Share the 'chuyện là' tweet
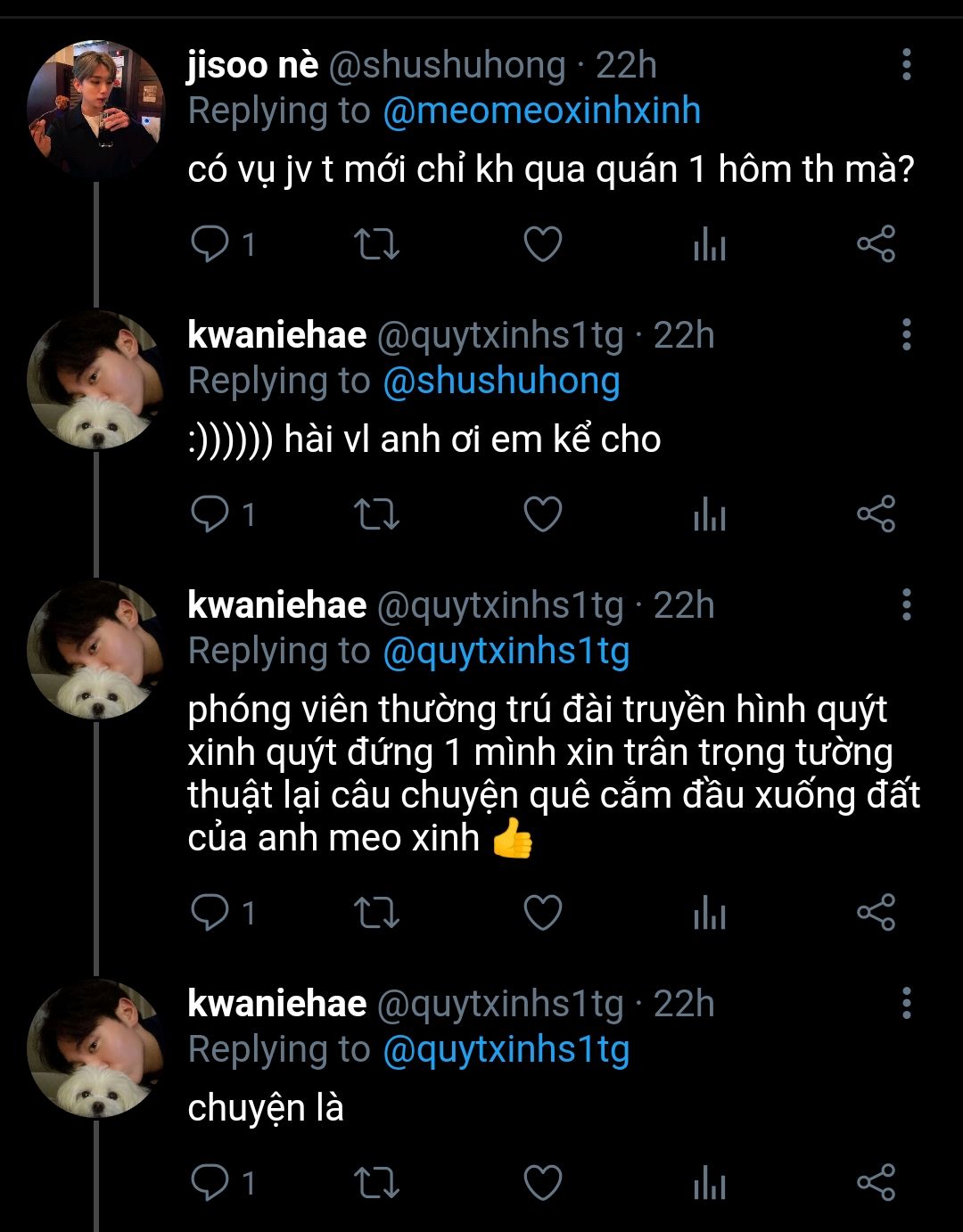The image size is (963, 1232). click(876, 1183)
